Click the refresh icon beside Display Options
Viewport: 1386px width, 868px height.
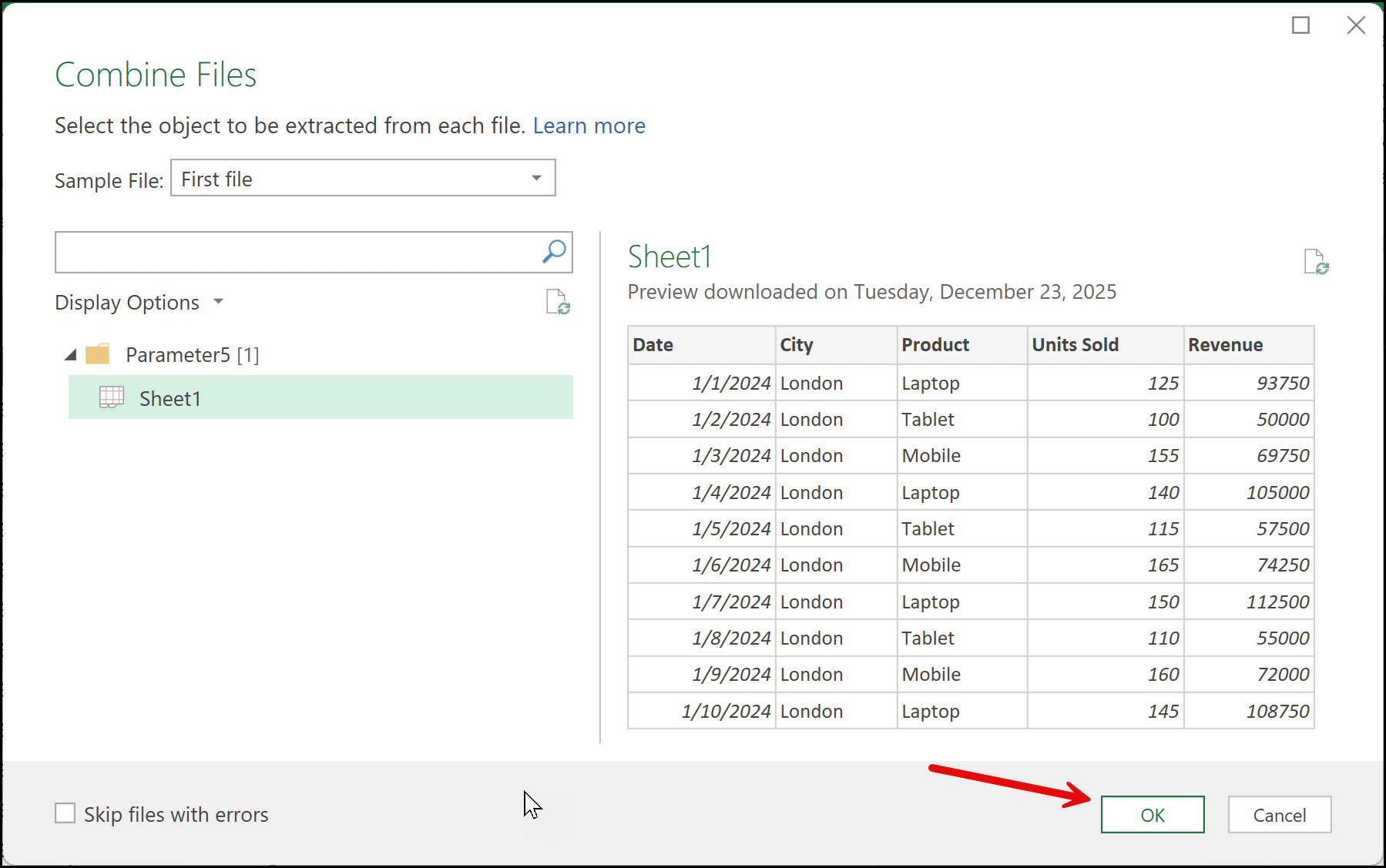tap(557, 302)
